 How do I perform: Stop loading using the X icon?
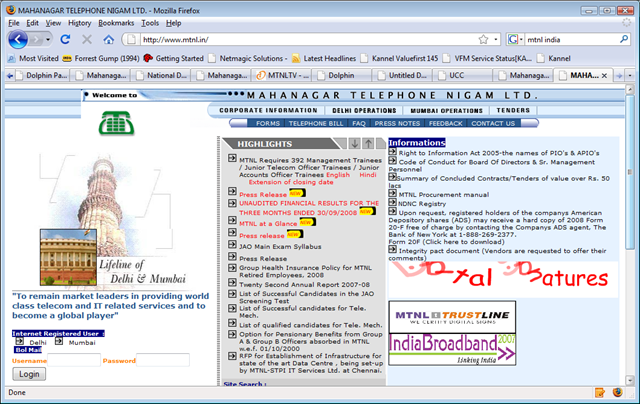point(87,40)
